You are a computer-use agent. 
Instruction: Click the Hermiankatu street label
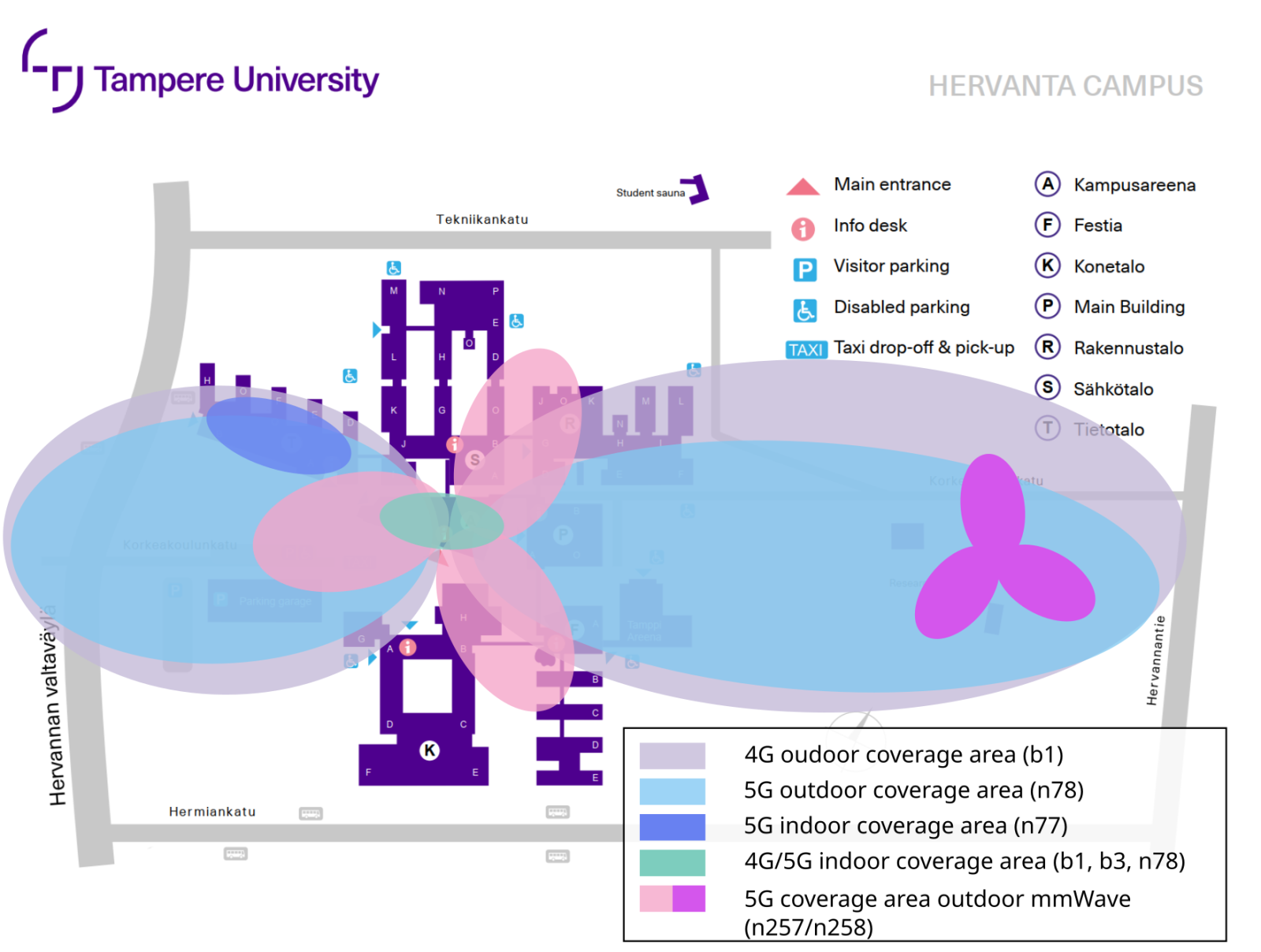point(211,812)
